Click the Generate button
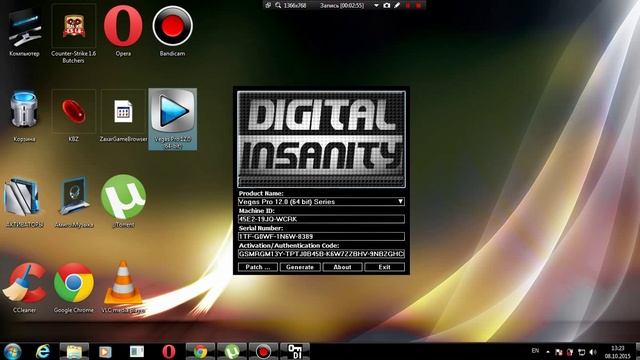The width and height of the screenshot is (640, 360). pos(300,267)
